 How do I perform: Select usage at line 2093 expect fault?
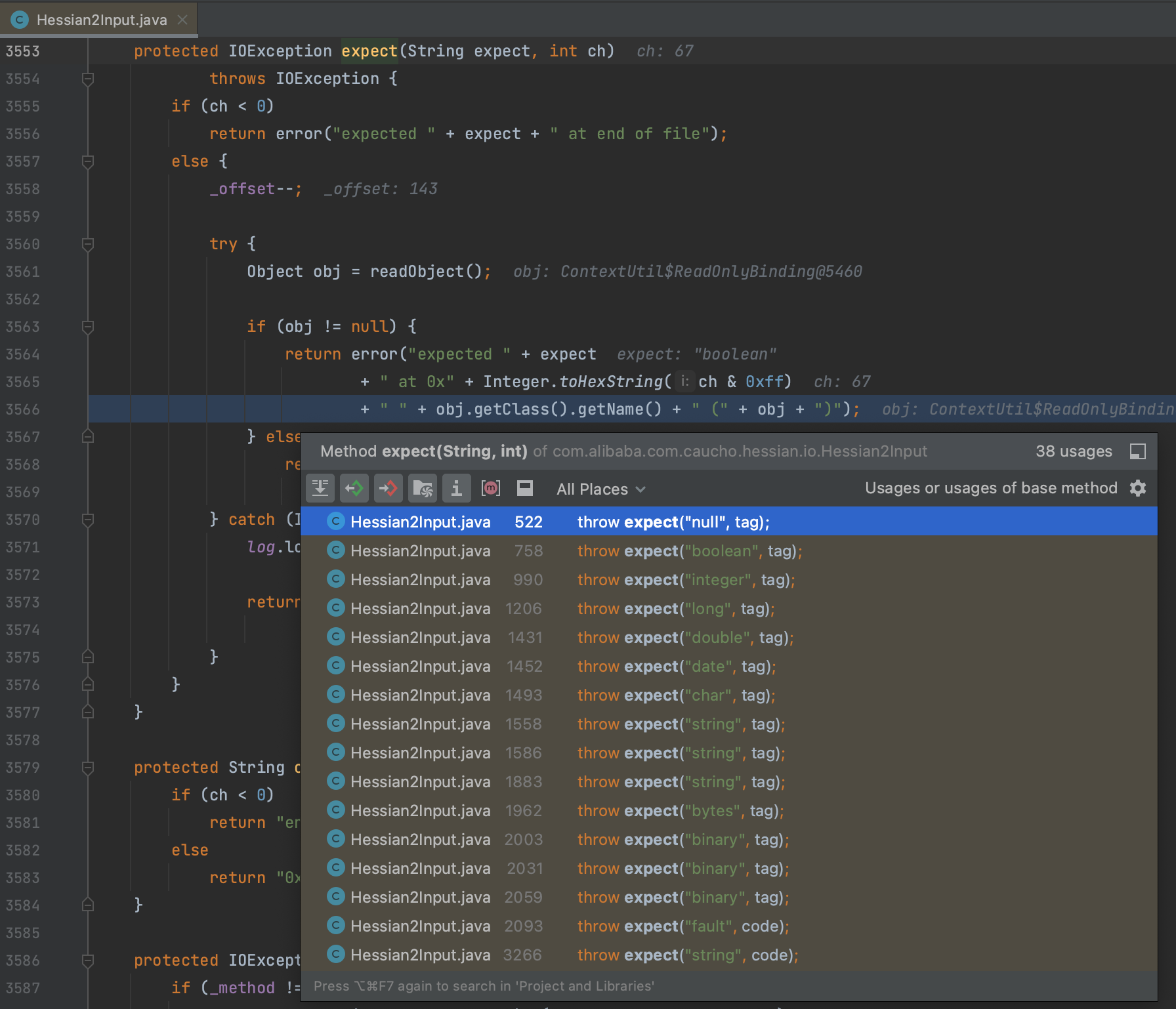click(729, 926)
